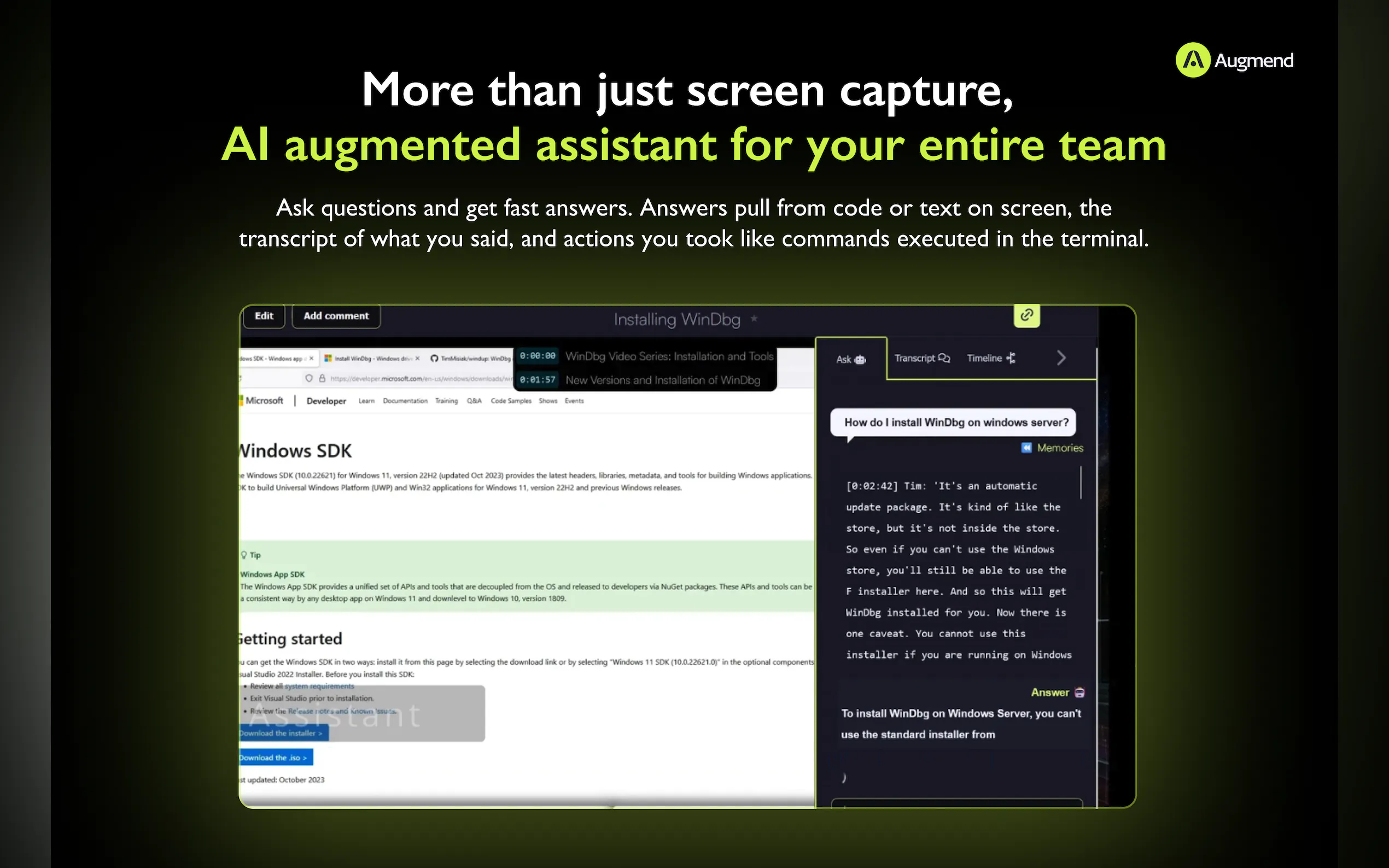Open the Memories link
This screenshot has height=868, width=1389.
(x=1060, y=448)
